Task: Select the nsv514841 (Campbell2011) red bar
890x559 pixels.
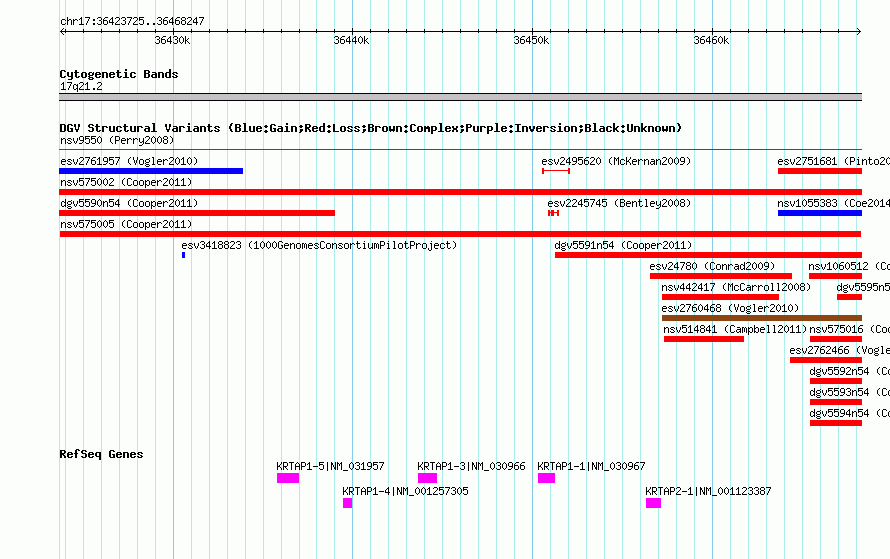Action: (x=704, y=339)
